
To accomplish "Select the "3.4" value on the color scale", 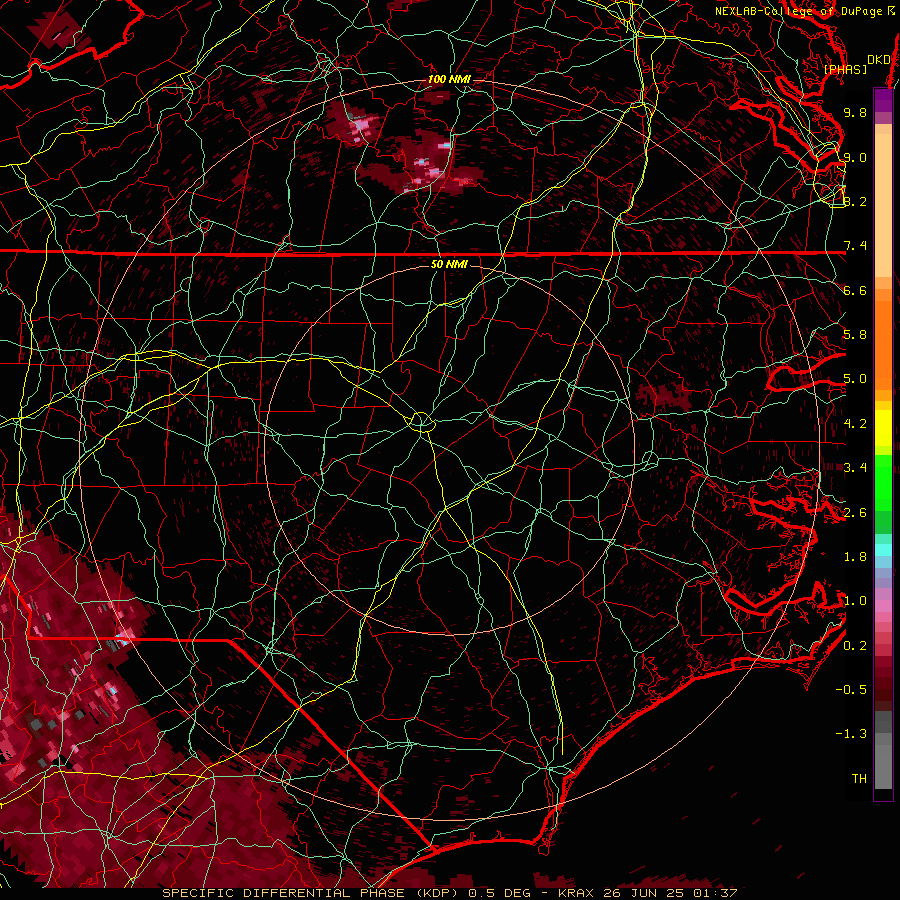I will coord(855,468).
